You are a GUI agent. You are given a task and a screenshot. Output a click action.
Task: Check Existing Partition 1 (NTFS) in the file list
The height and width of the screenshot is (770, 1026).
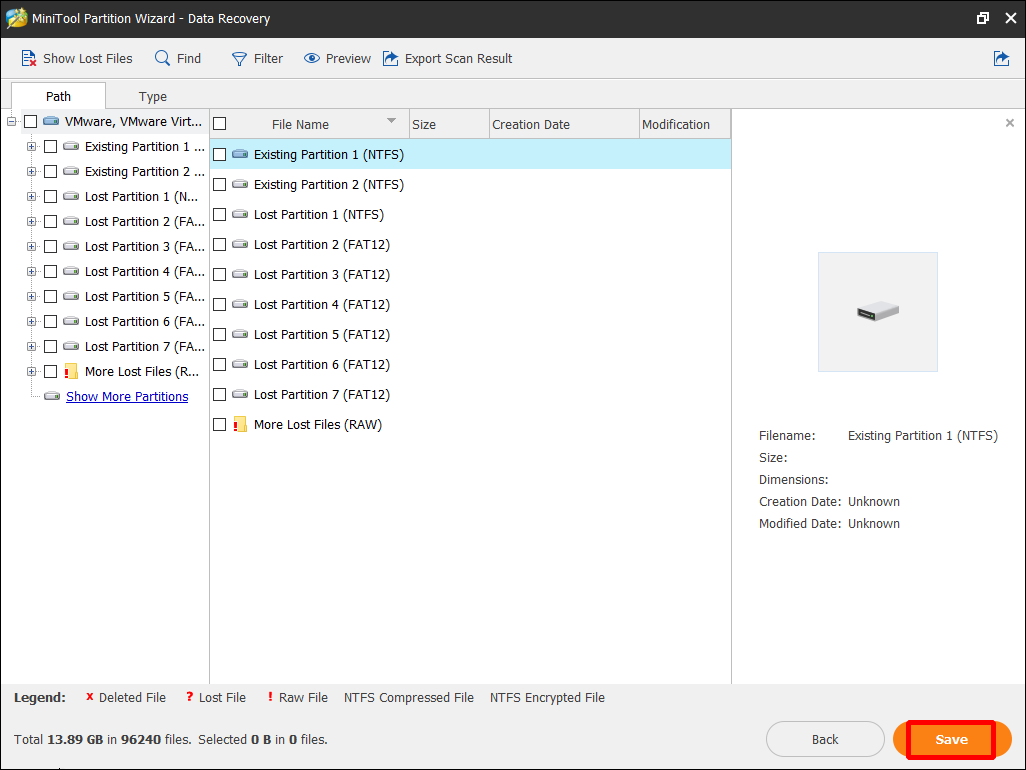pyautogui.click(x=220, y=154)
